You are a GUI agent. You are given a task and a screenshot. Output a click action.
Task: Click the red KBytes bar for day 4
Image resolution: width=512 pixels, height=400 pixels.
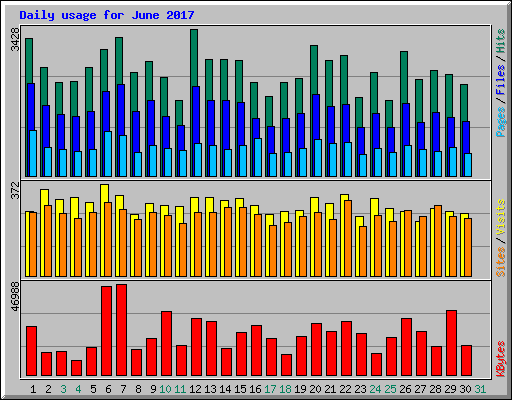click(x=76, y=368)
